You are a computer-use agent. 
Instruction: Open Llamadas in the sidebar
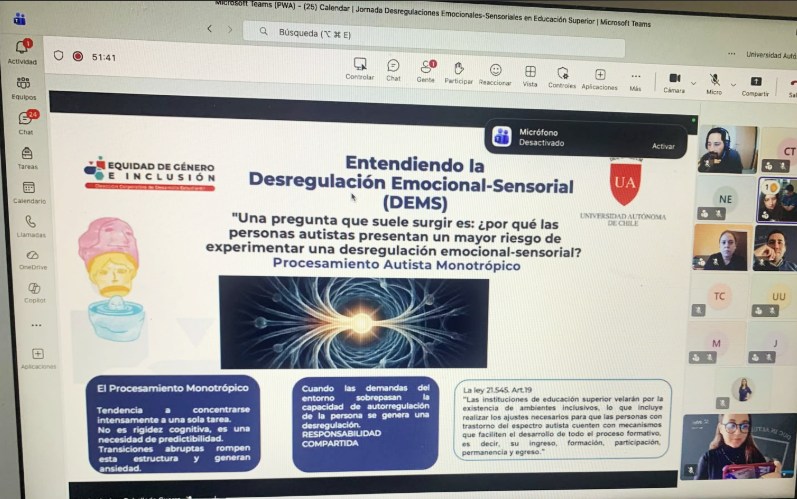pyautogui.click(x=30, y=227)
